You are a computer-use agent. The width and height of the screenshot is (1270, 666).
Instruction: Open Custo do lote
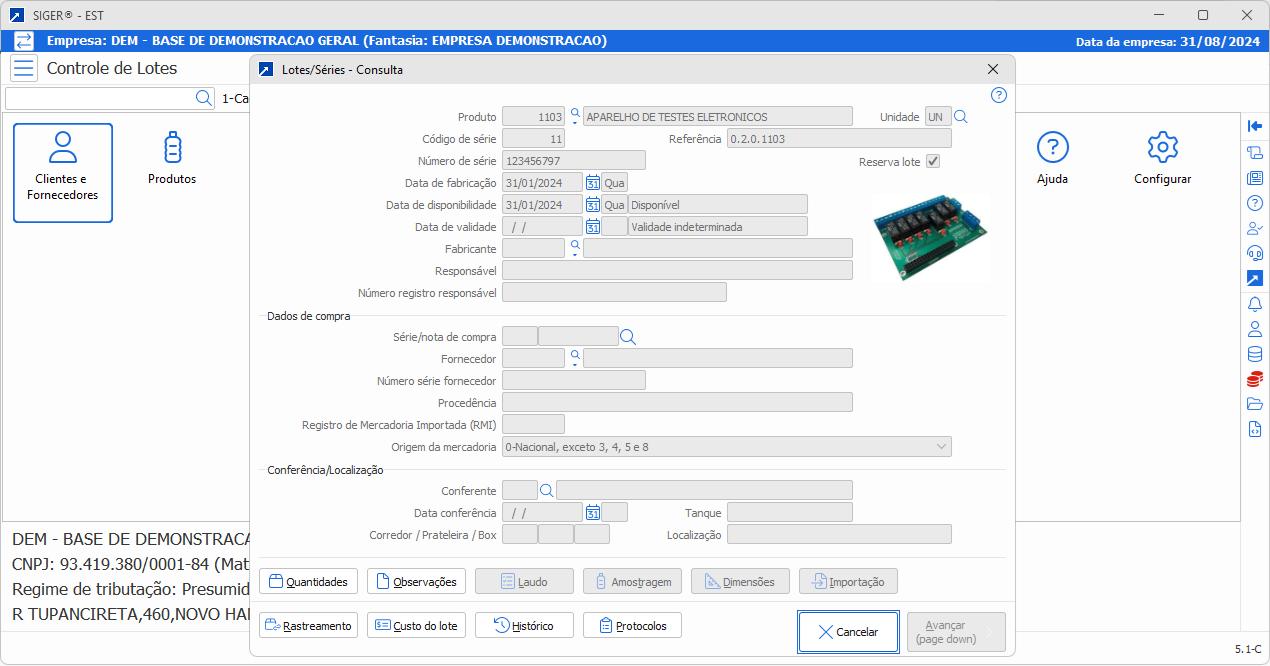(416, 625)
